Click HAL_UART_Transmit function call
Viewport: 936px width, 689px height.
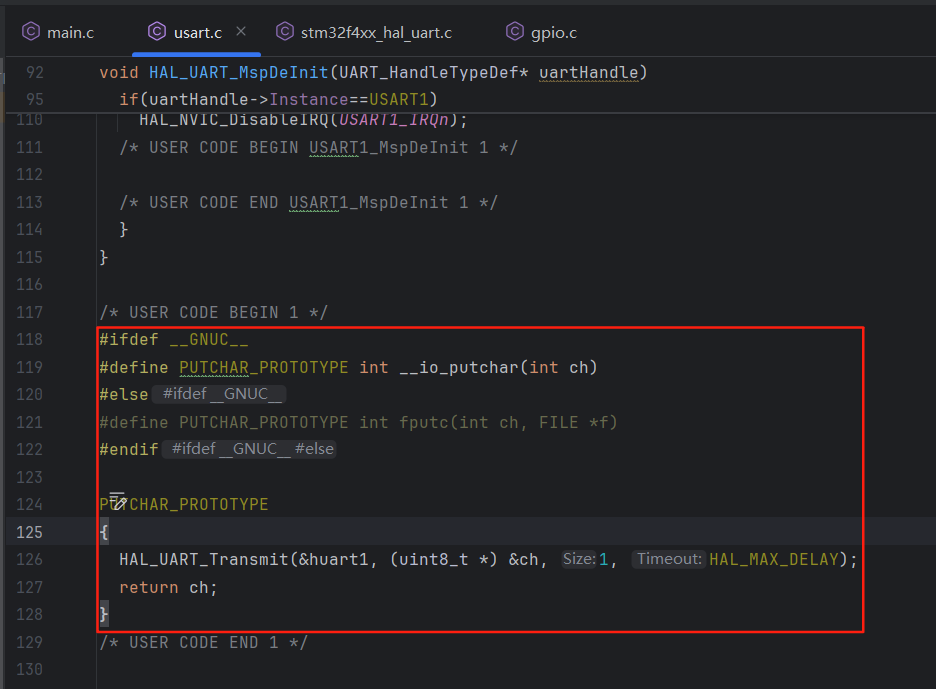204,559
